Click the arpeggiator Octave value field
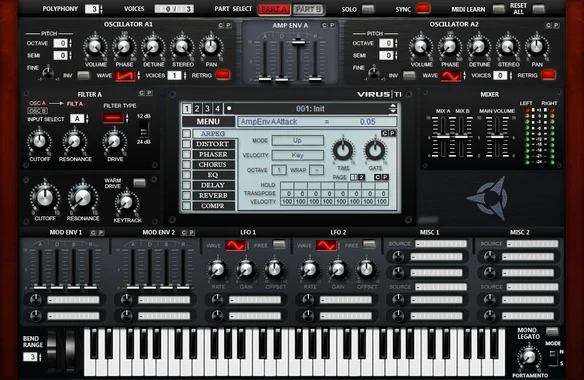 click(279, 170)
